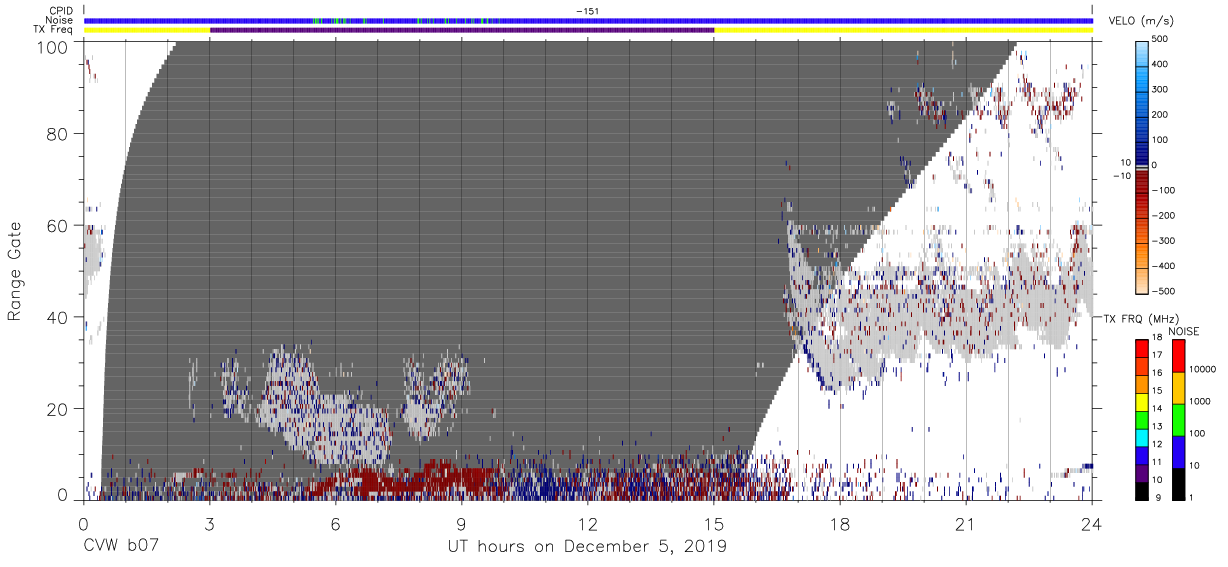This screenshot has height=567, width=1228.
Task: Click the TX Freq row label
Action: [54, 30]
